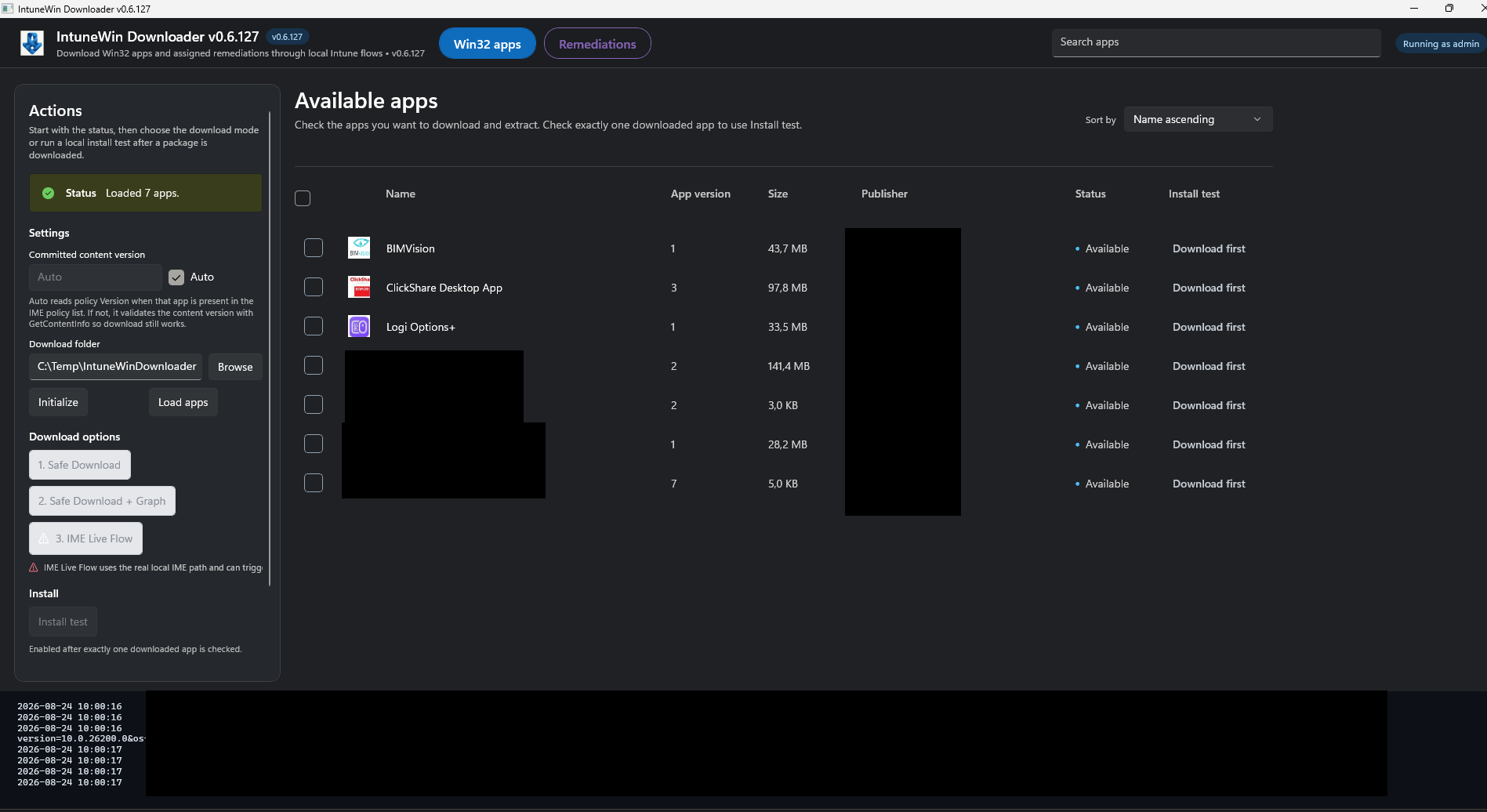Restore the window using the title bar button
This screenshot has height=812, width=1487.
(1449, 9)
